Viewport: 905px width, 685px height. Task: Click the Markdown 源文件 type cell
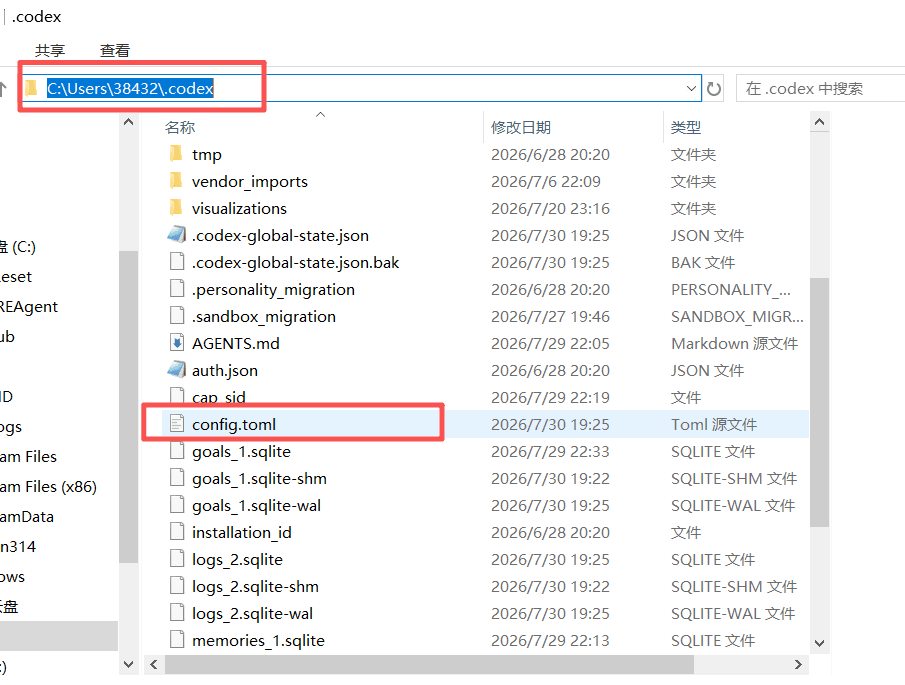tap(735, 343)
